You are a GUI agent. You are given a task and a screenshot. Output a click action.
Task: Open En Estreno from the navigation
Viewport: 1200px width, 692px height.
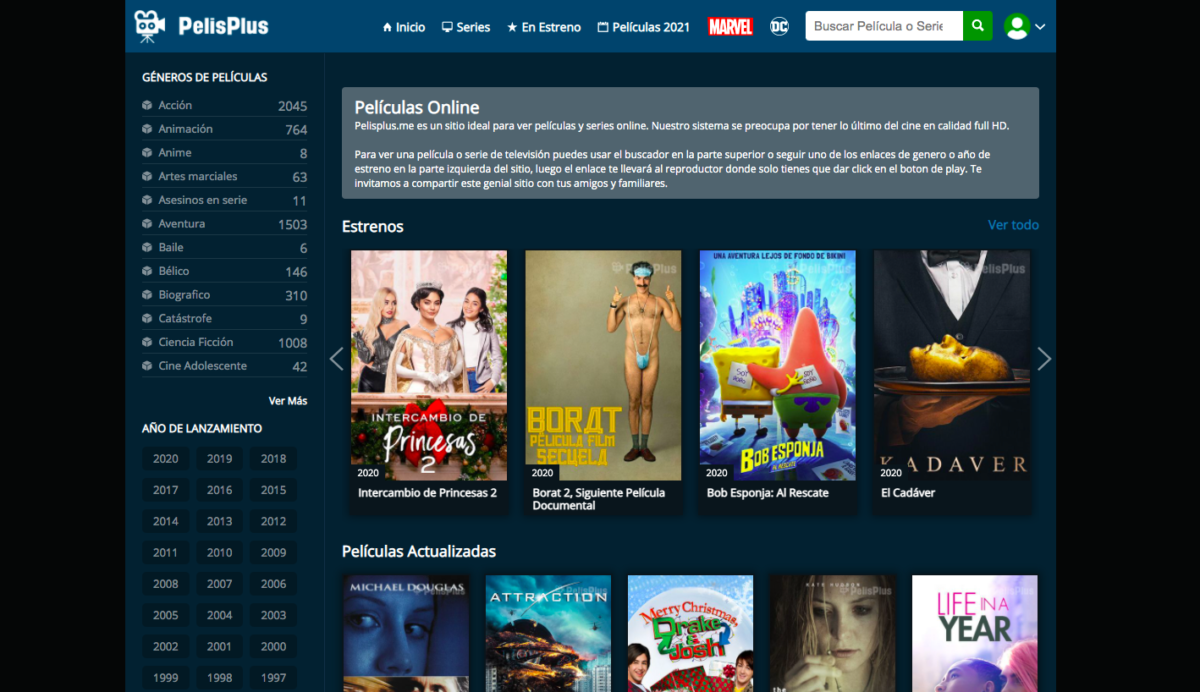[x=544, y=27]
